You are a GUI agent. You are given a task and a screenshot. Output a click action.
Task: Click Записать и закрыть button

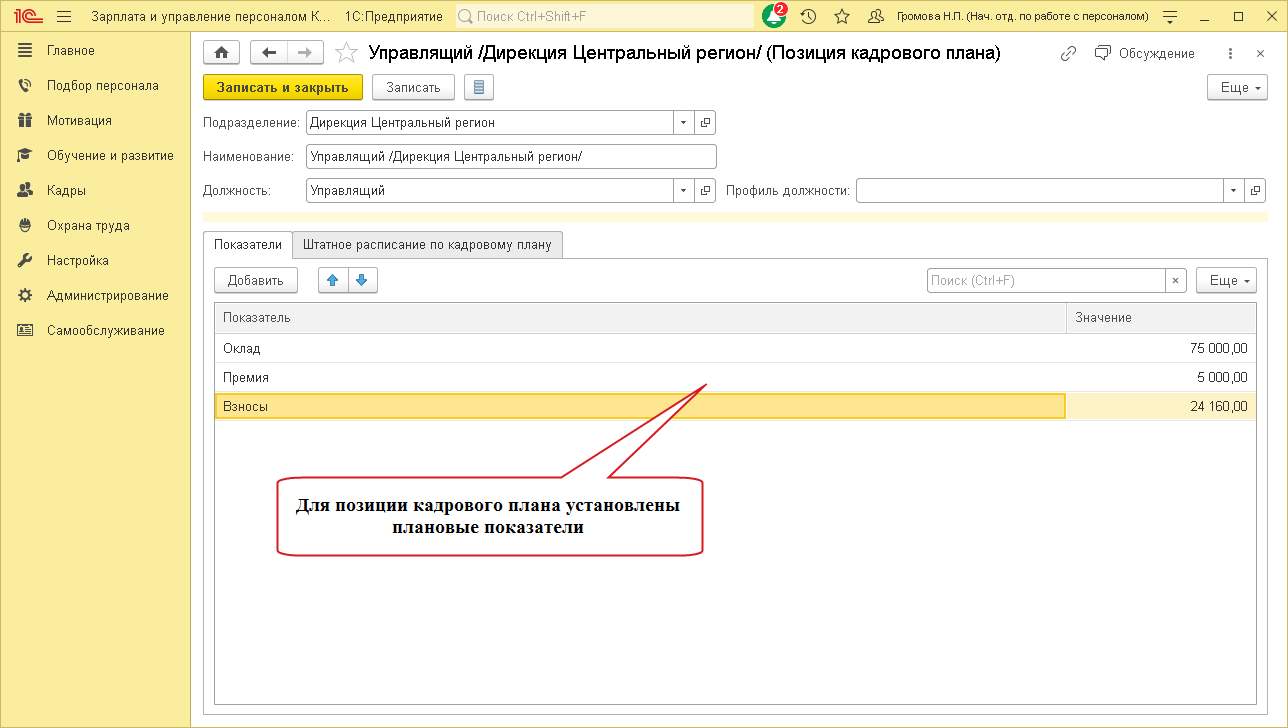coord(283,87)
